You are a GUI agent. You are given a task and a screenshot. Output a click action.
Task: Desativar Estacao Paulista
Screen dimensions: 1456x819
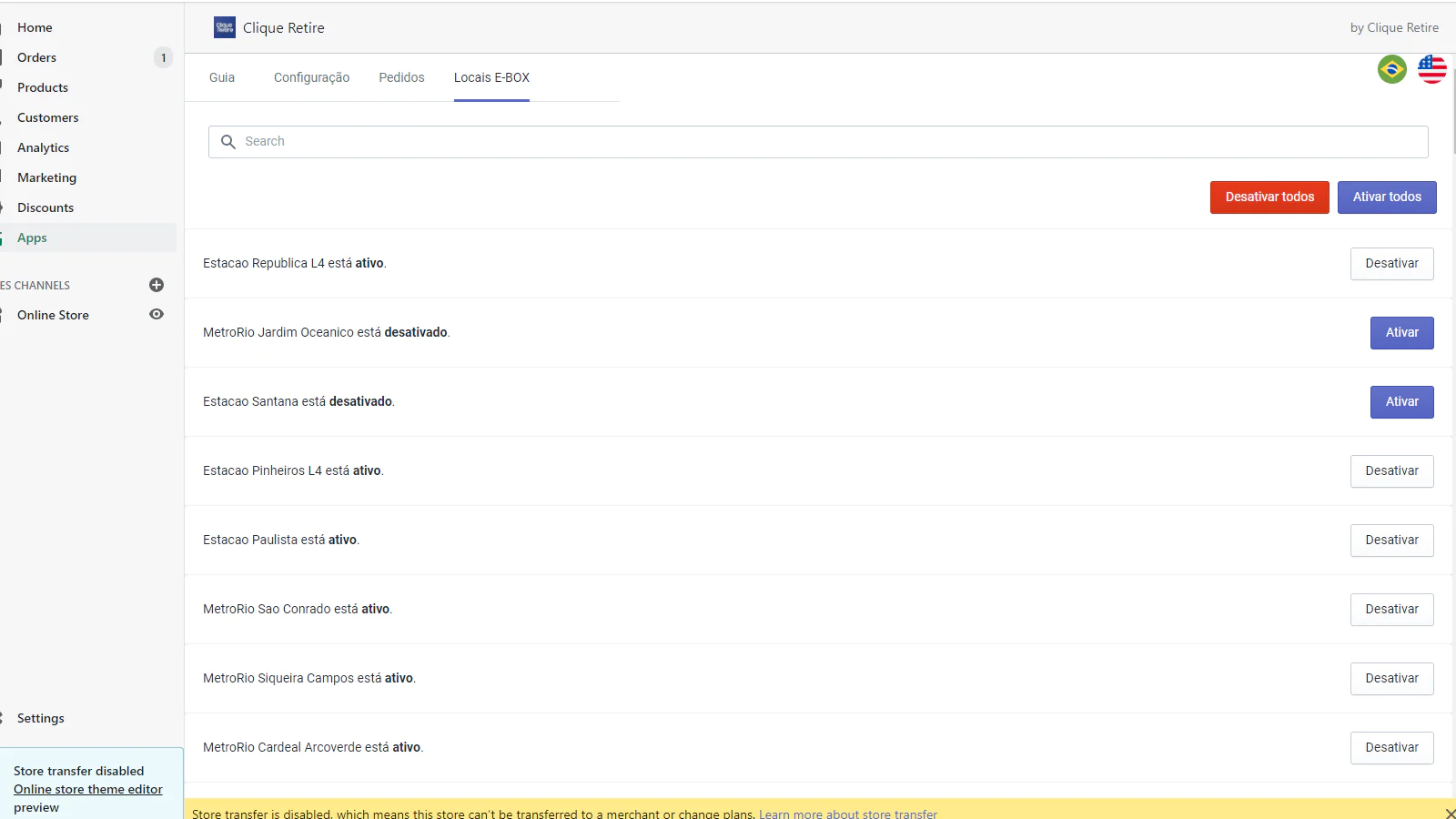(x=1391, y=541)
